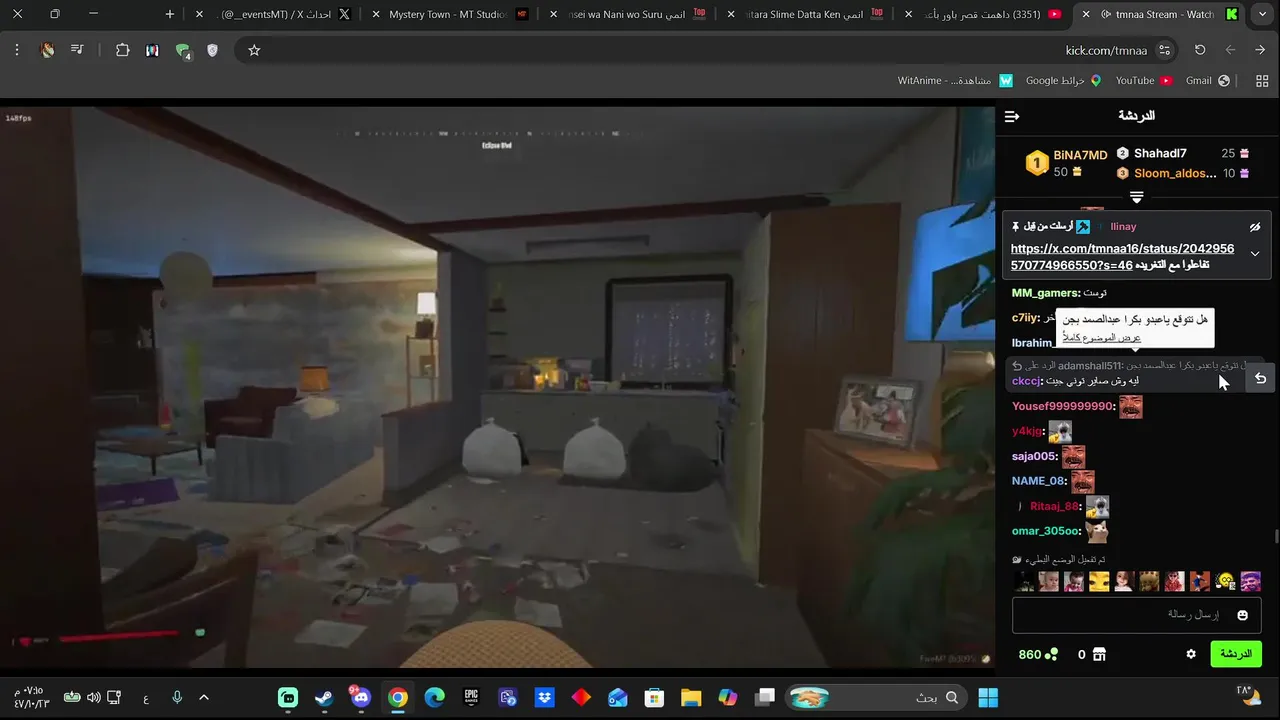Go back to previous page
Screen dimensions: 1280x720
coord(1260,50)
